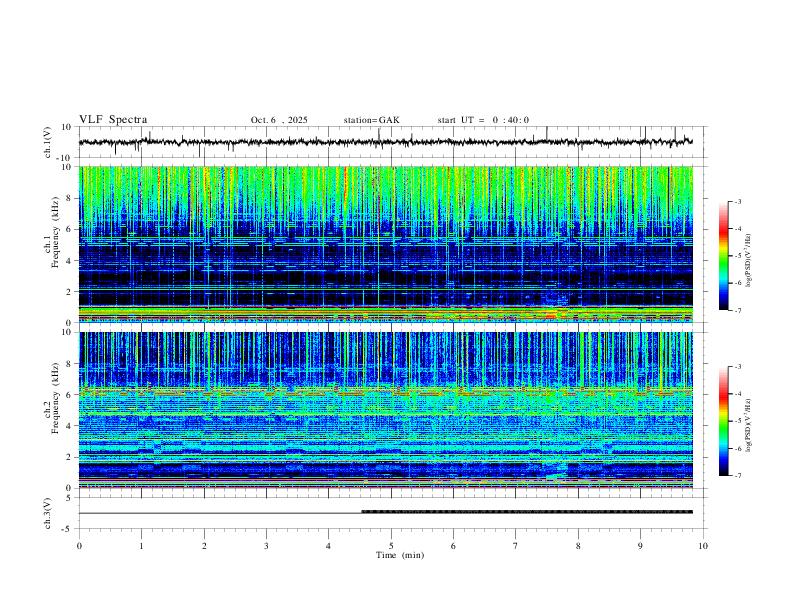Click the "-7" tick on ch.2 colorbar

(737, 476)
